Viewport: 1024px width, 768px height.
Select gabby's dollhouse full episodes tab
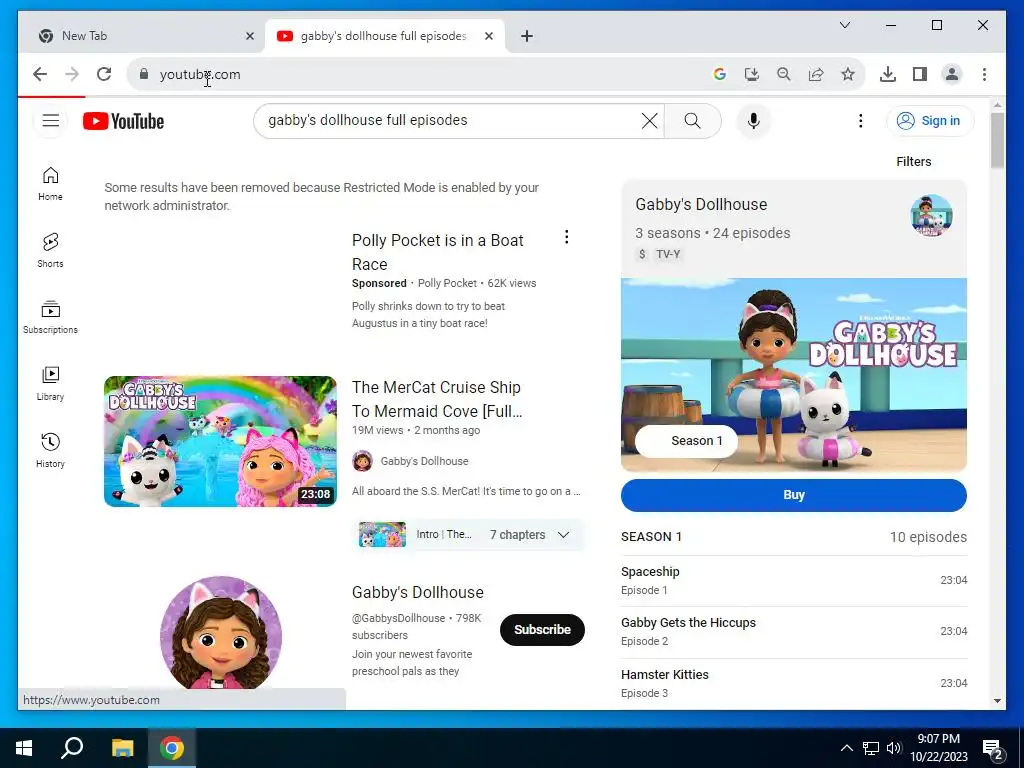(x=384, y=36)
